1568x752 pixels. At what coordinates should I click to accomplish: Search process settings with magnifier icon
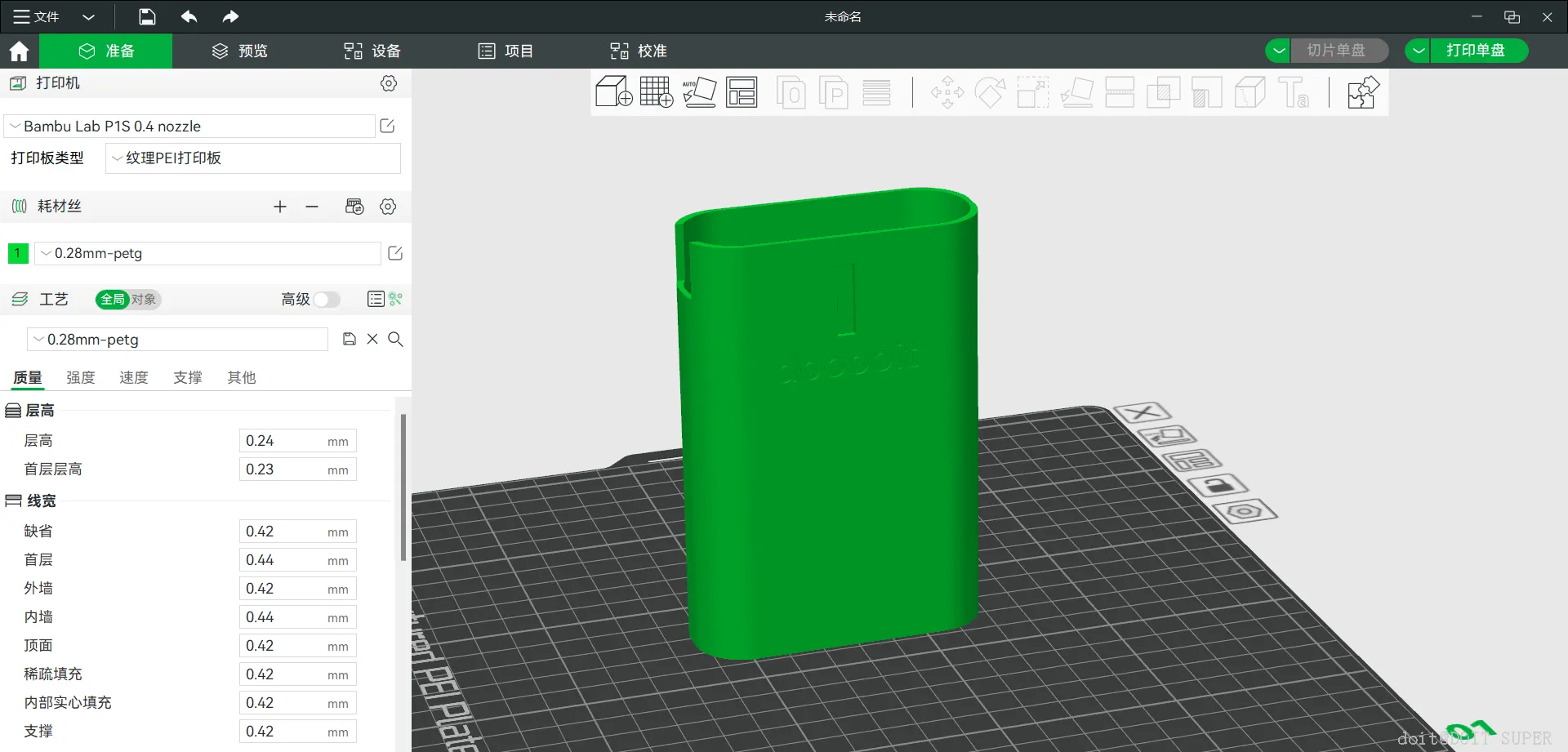click(395, 339)
